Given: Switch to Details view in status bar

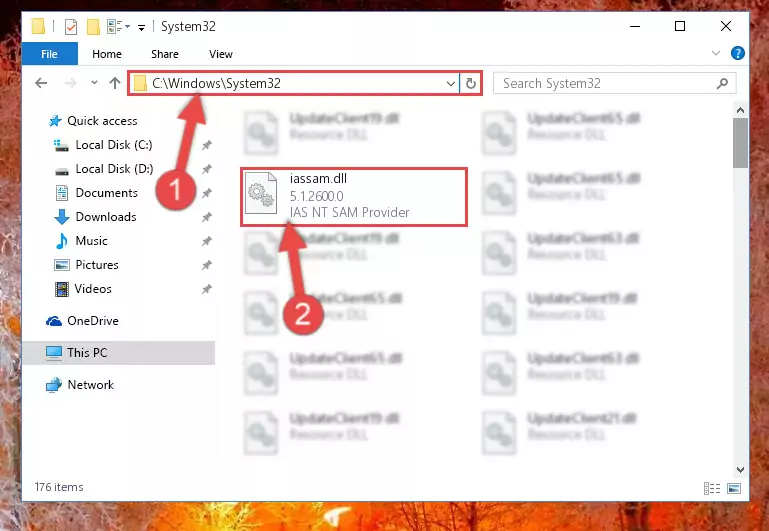Looking at the screenshot, I should point(712,488).
